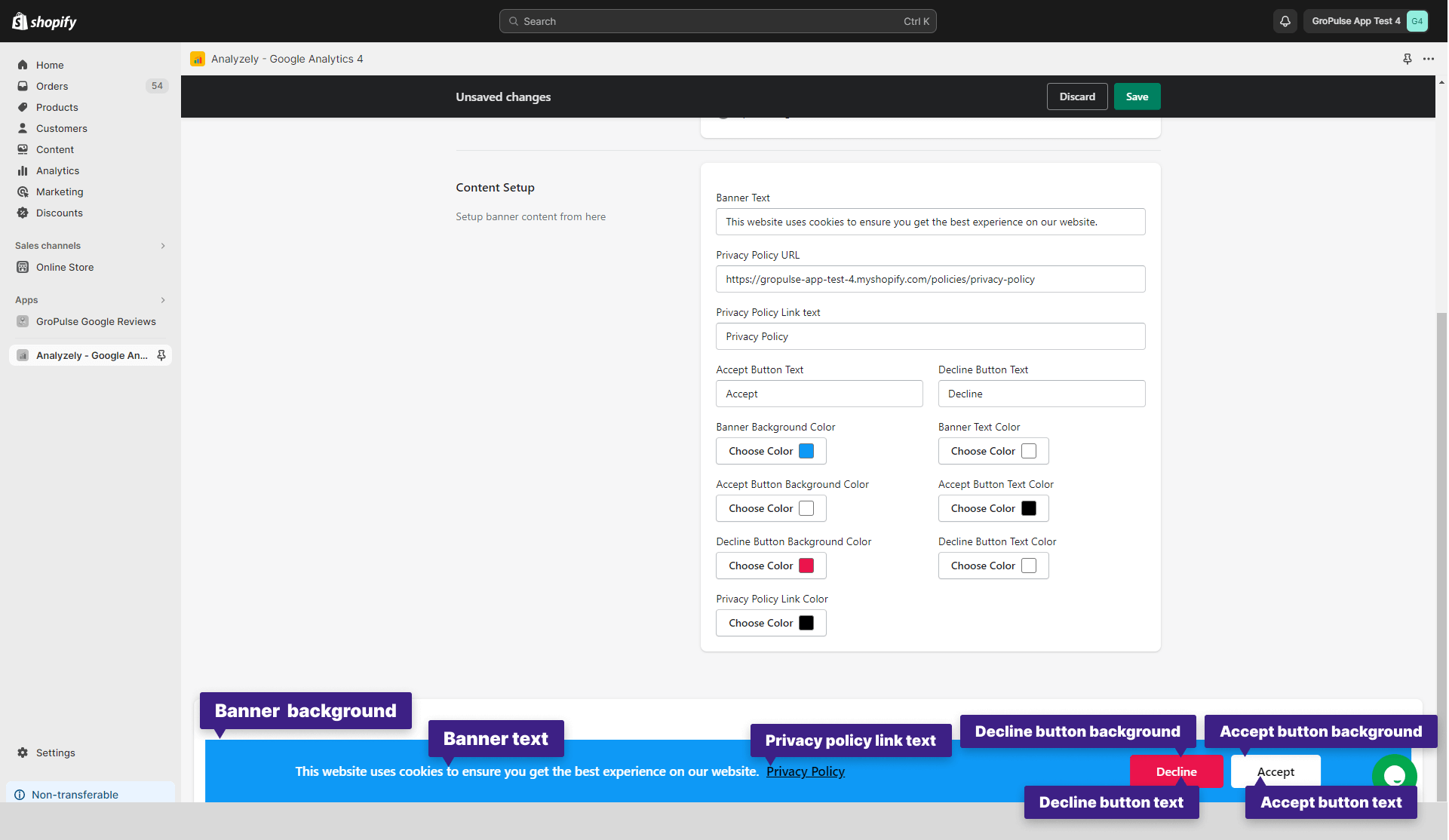Click the Marketing target icon
Image resolution: width=1449 pixels, height=840 pixels.
point(23,192)
